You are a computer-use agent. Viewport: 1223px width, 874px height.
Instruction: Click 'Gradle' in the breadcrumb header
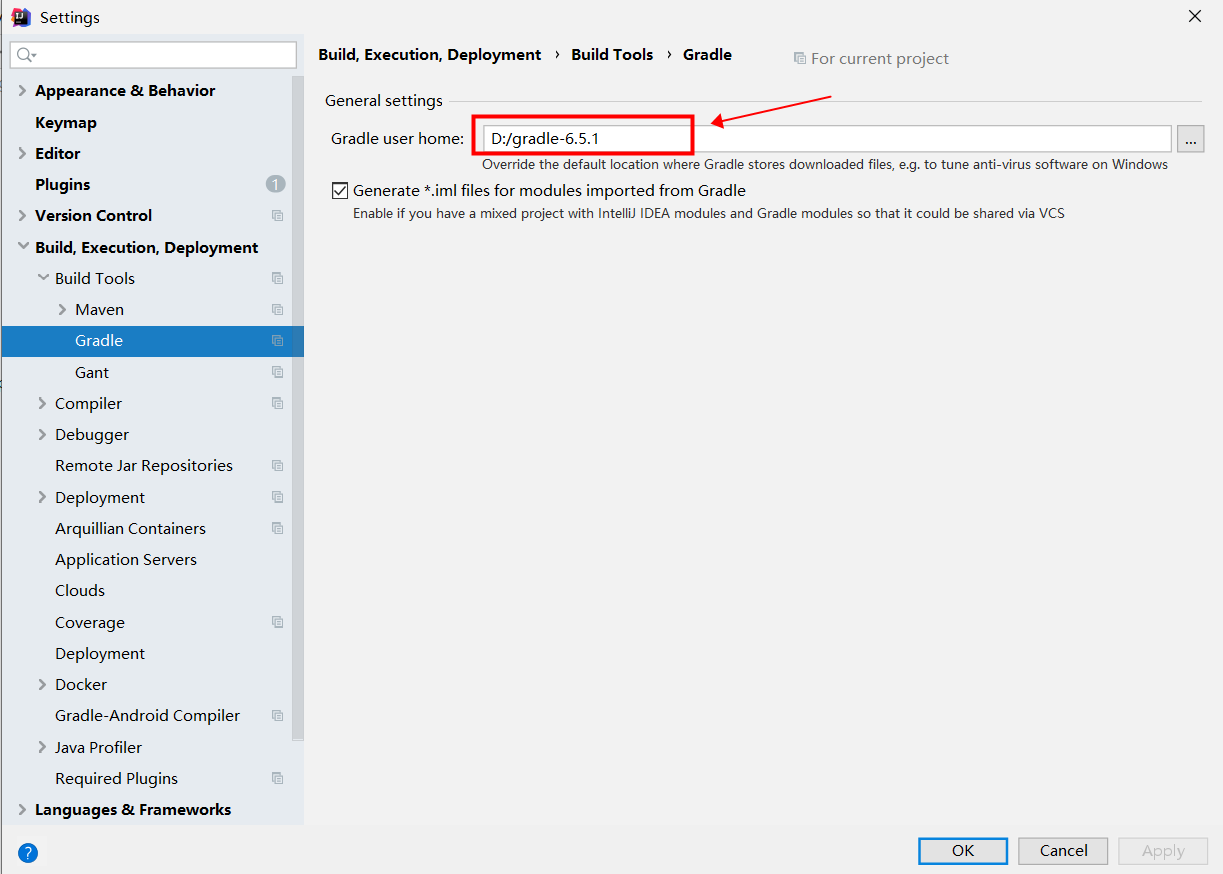pyautogui.click(x=708, y=55)
